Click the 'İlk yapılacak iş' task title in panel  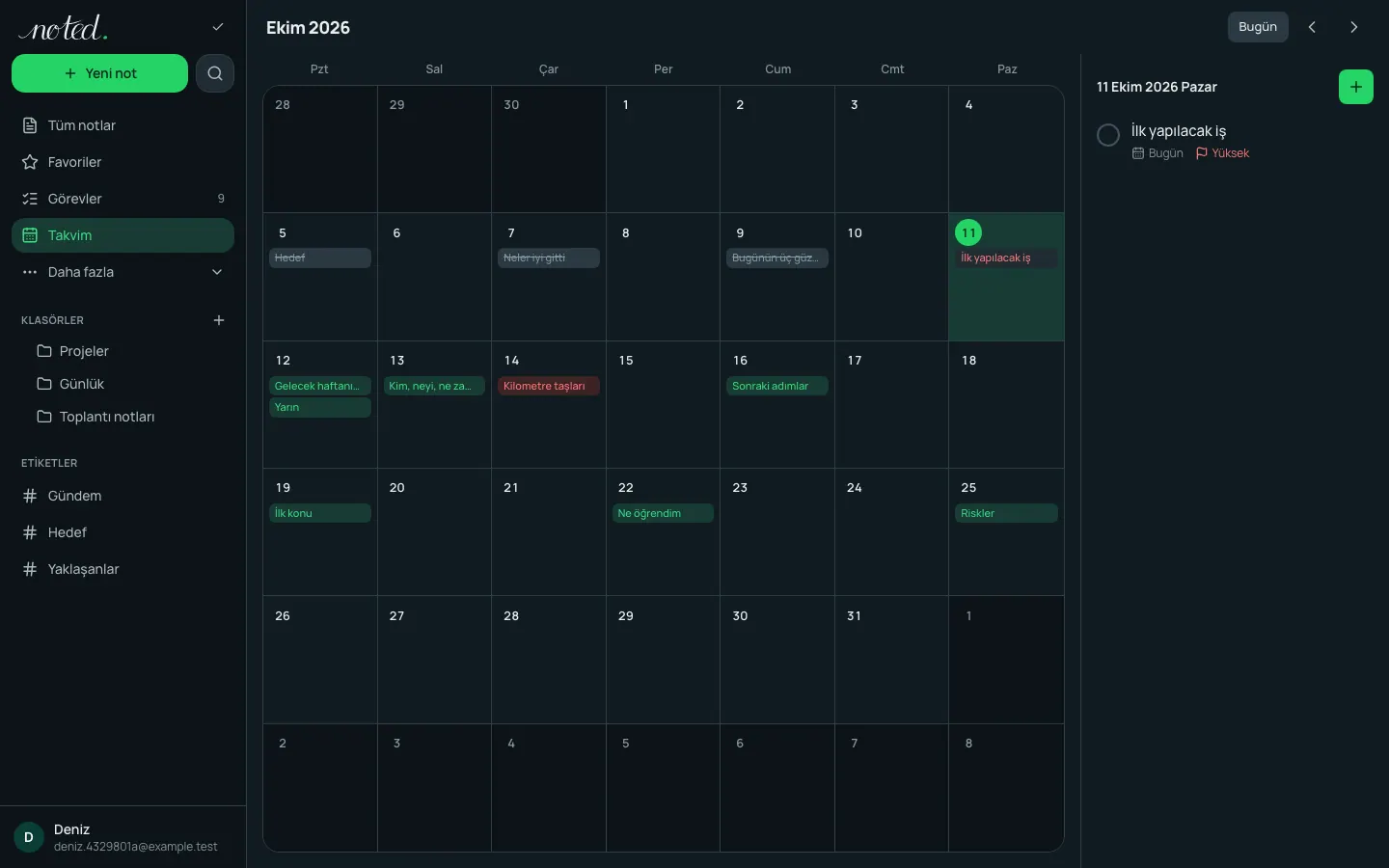tap(1179, 131)
